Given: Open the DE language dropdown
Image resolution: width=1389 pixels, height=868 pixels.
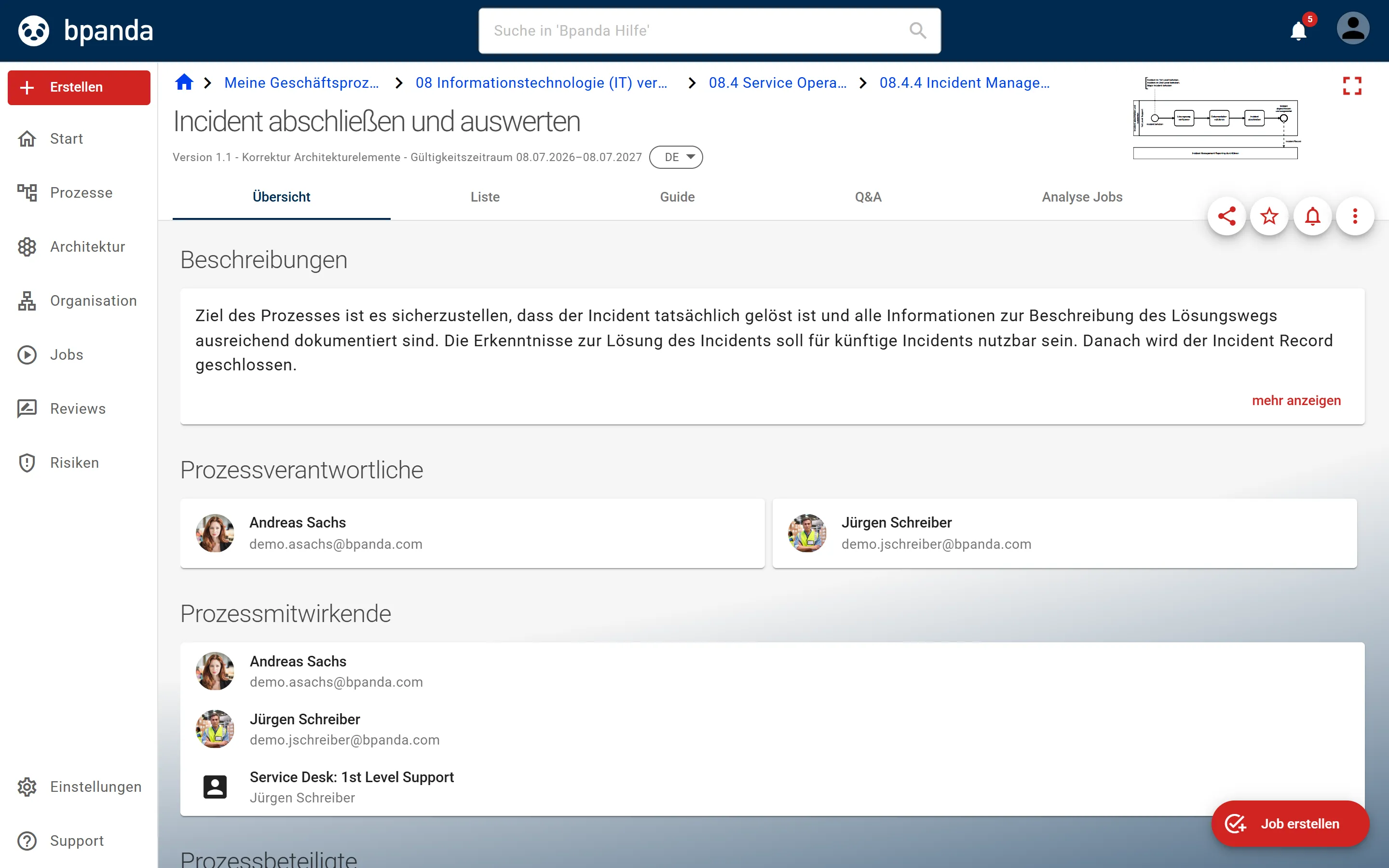Looking at the screenshot, I should (x=676, y=157).
